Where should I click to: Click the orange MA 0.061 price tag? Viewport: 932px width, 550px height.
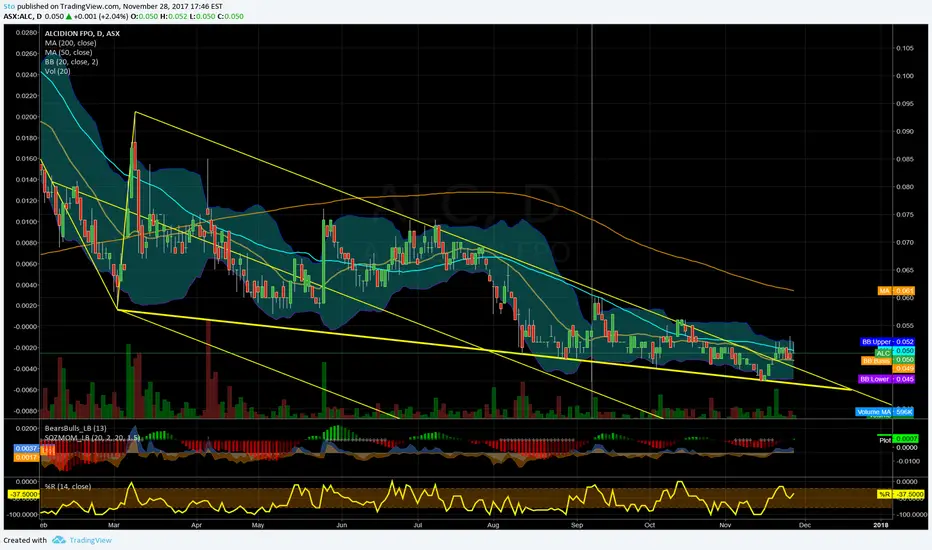pyautogui.click(x=896, y=291)
